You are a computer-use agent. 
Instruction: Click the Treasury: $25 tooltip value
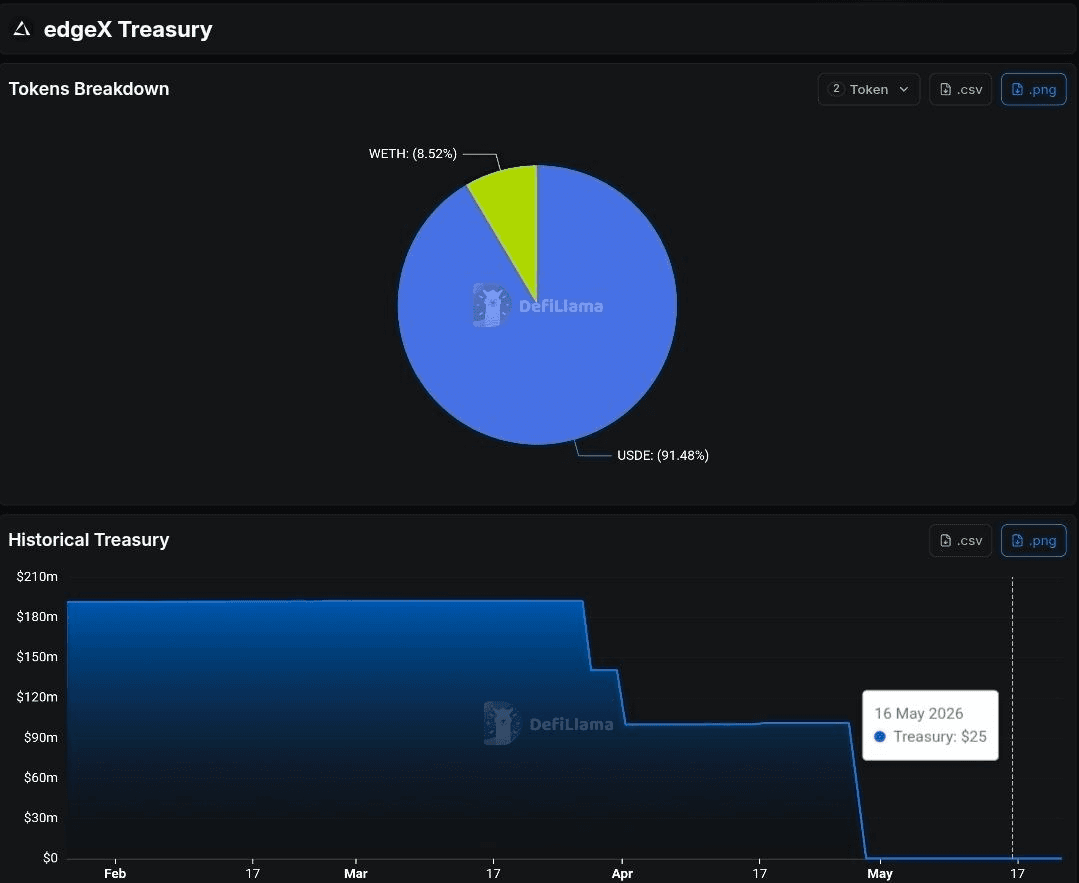940,737
